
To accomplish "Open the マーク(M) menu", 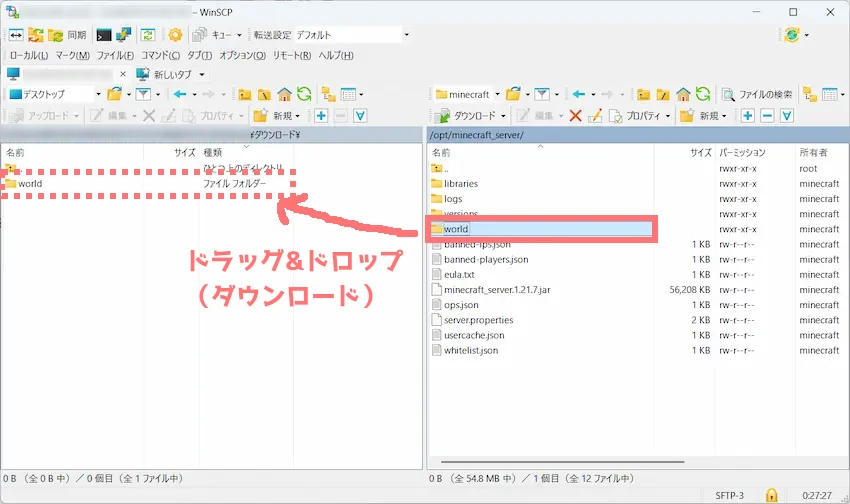I will [73, 55].
